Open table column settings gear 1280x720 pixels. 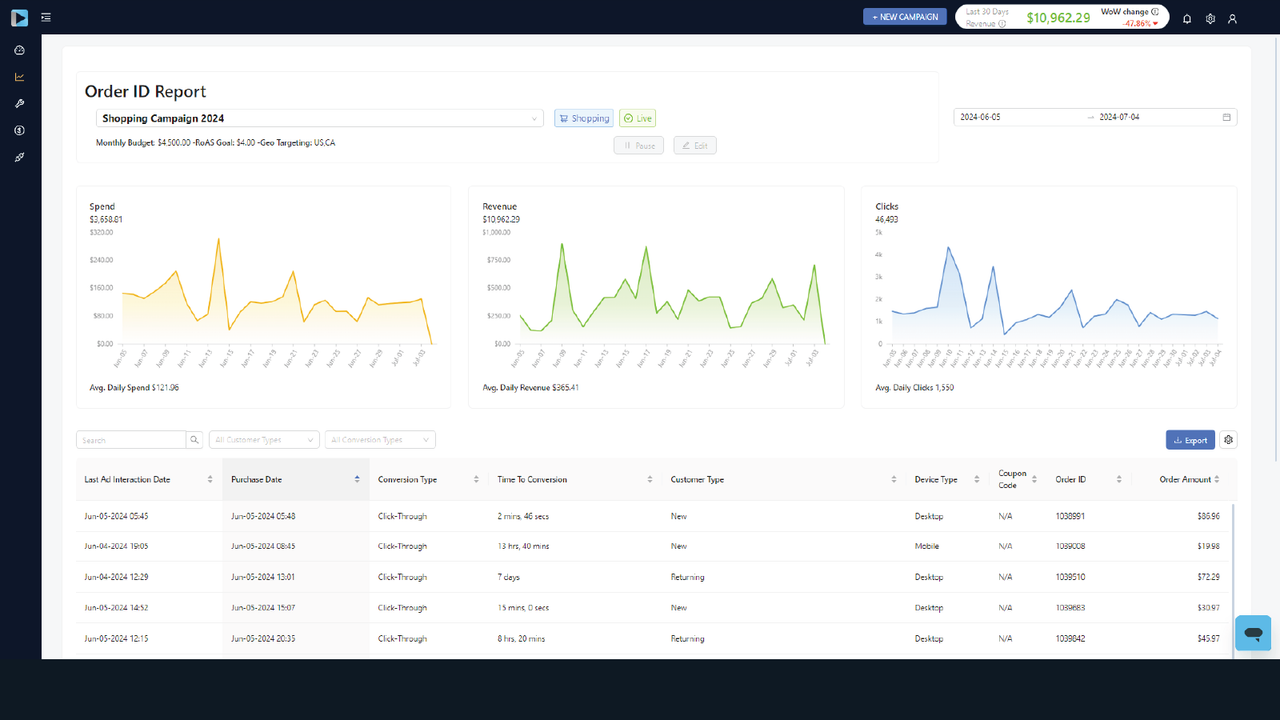(1228, 440)
